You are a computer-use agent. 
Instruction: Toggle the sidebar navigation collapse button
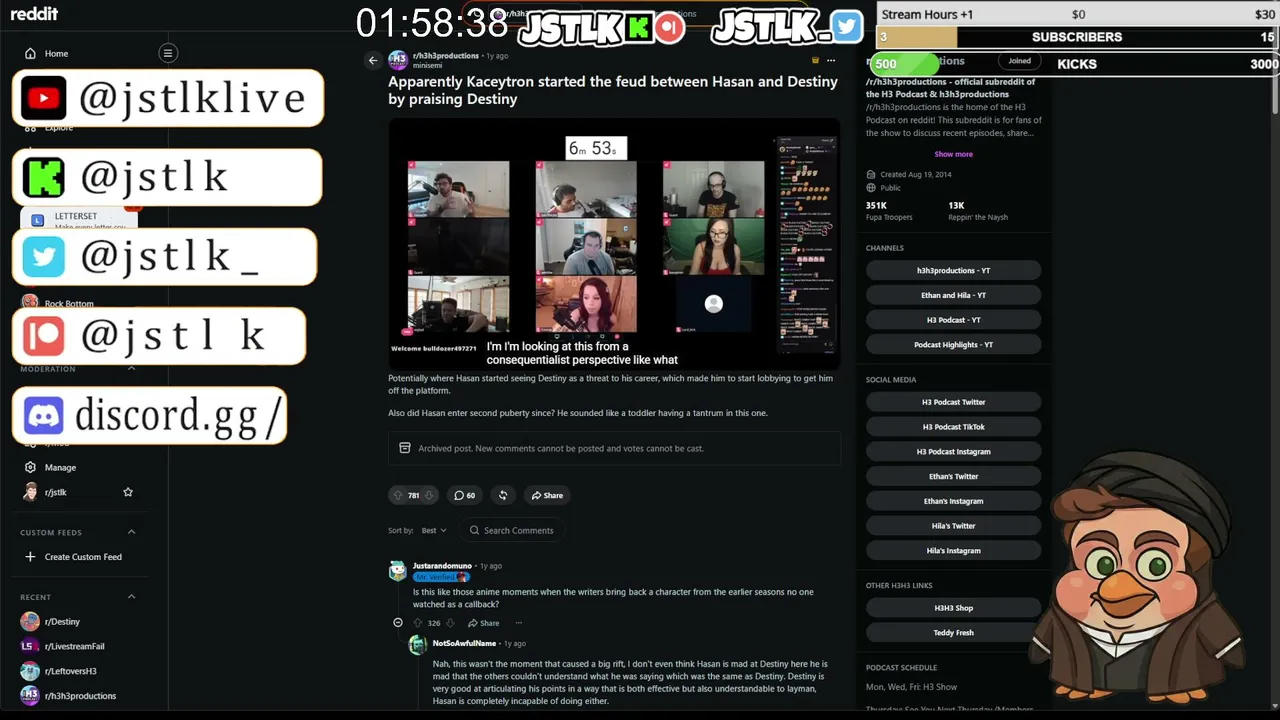coord(168,53)
